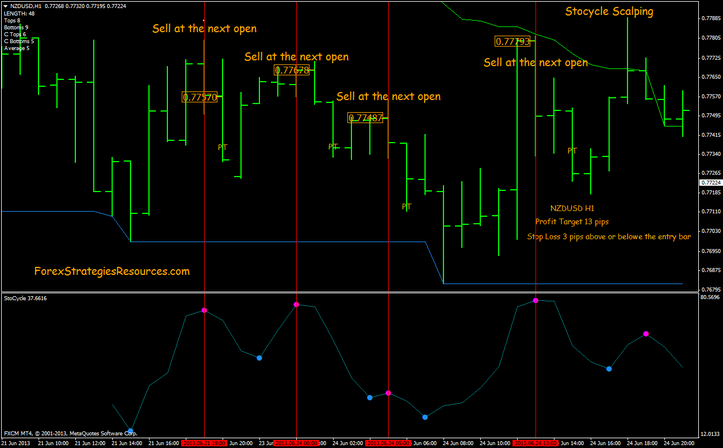The image size is (723, 448).
Task: Select the 'Average 5' indicator text
Action: click(17, 48)
